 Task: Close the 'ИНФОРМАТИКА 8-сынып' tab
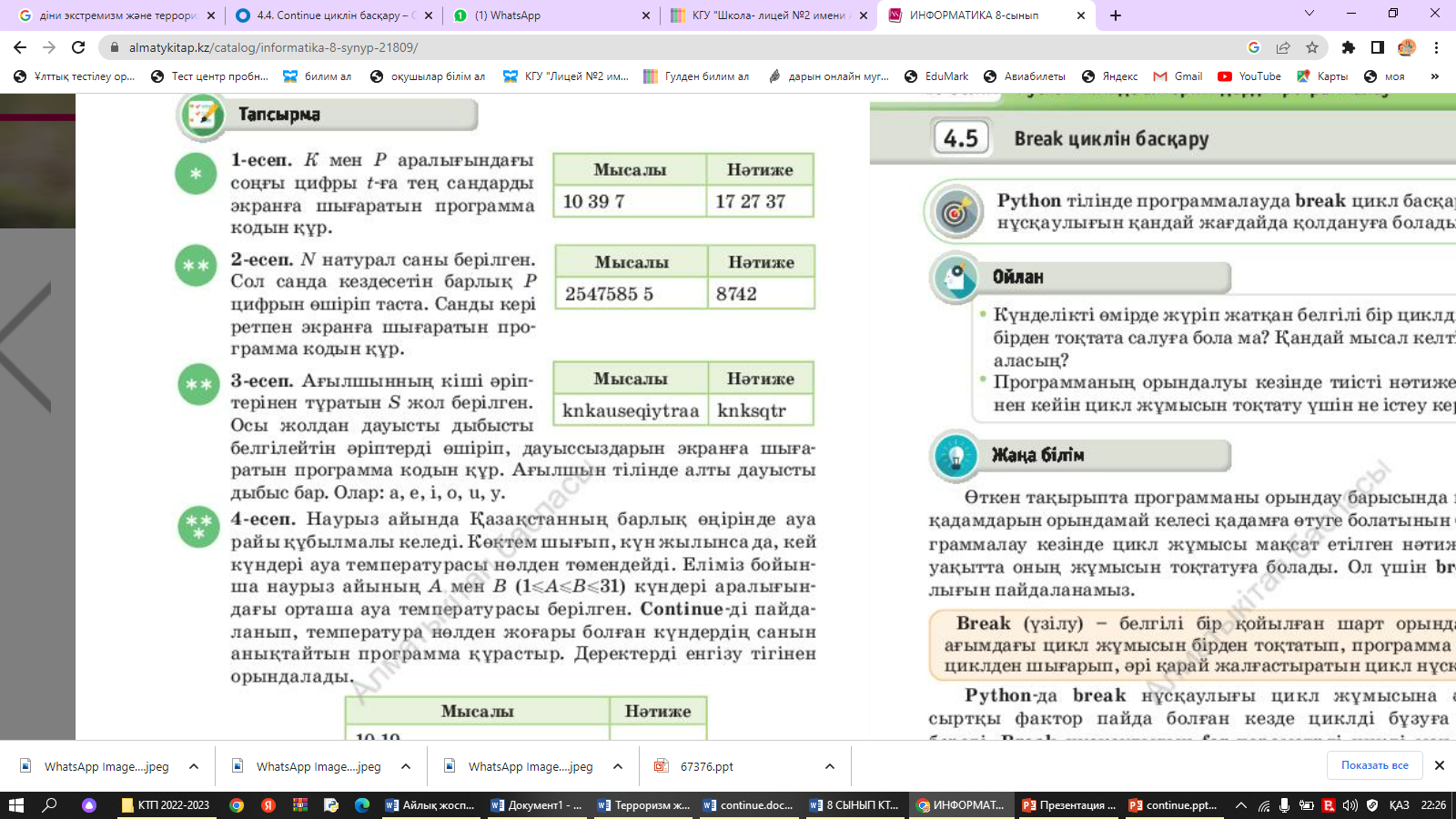point(1081,15)
